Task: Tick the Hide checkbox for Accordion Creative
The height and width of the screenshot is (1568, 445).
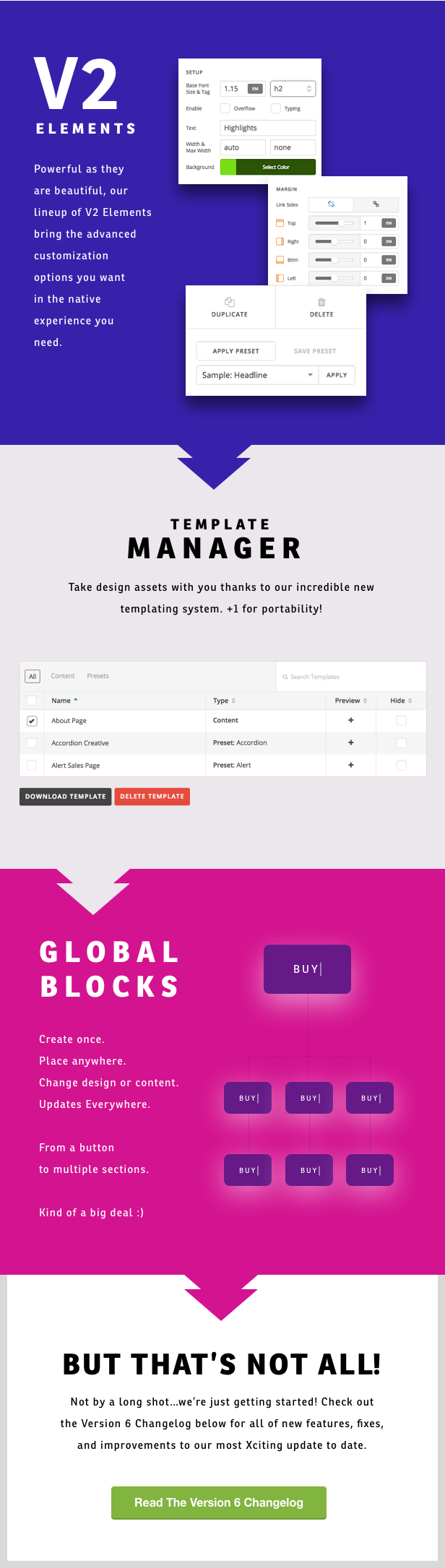Action: point(402,742)
